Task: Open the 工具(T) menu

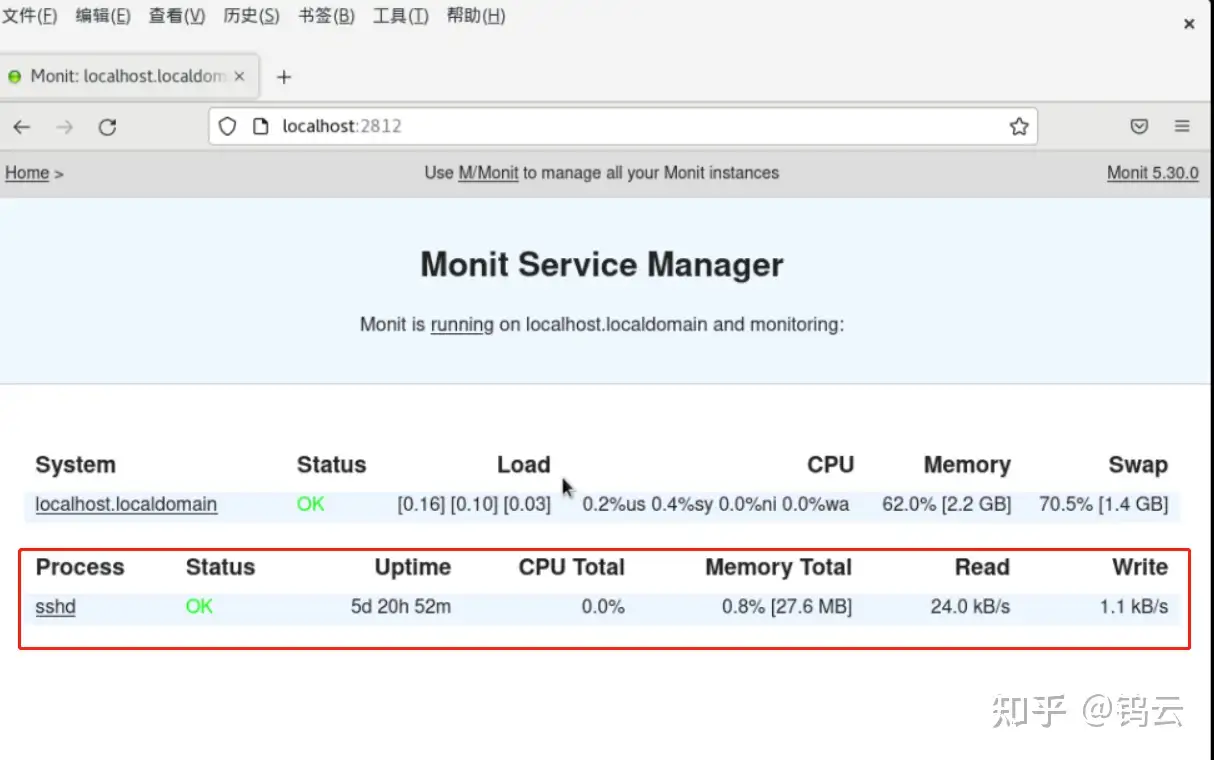Action: (400, 15)
